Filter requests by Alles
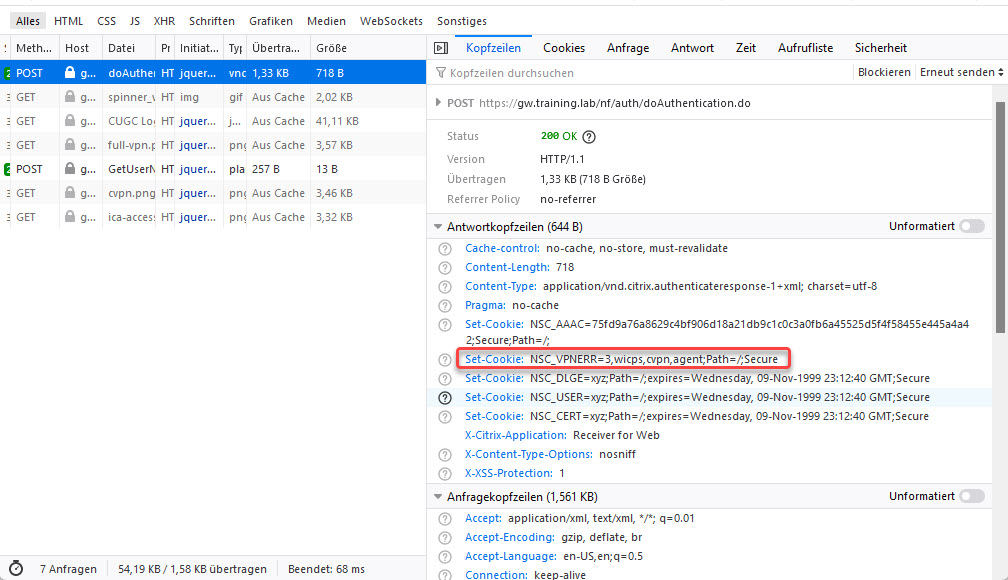 point(28,21)
